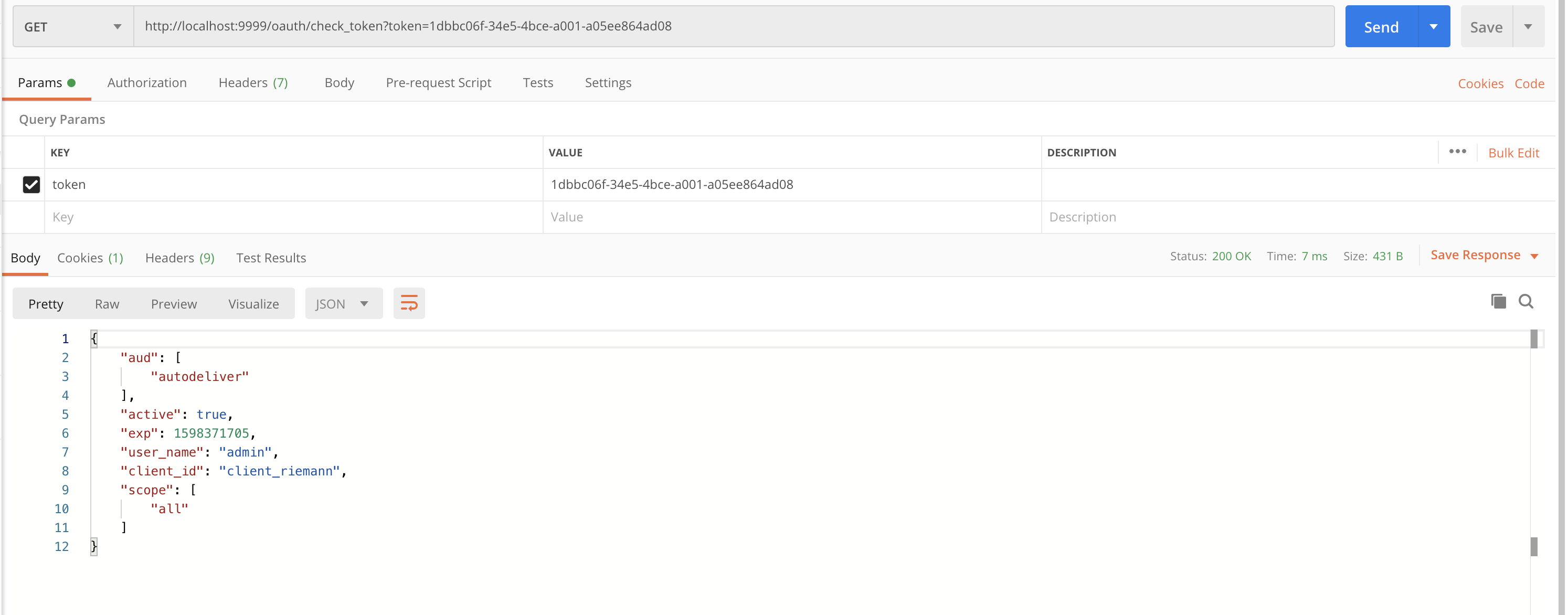1568x615 pixels.
Task: Open the Code link
Action: pyautogui.click(x=1529, y=83)
